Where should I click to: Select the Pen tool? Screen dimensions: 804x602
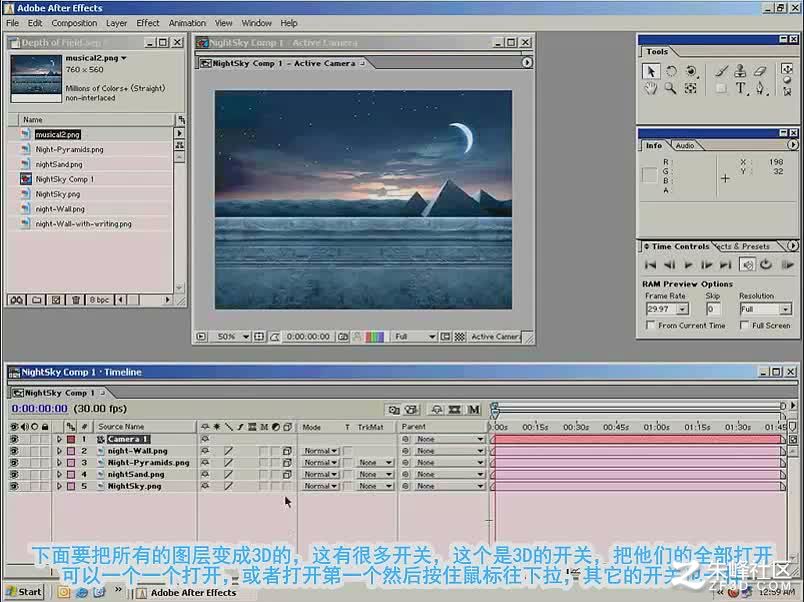[x=760, y=88]
